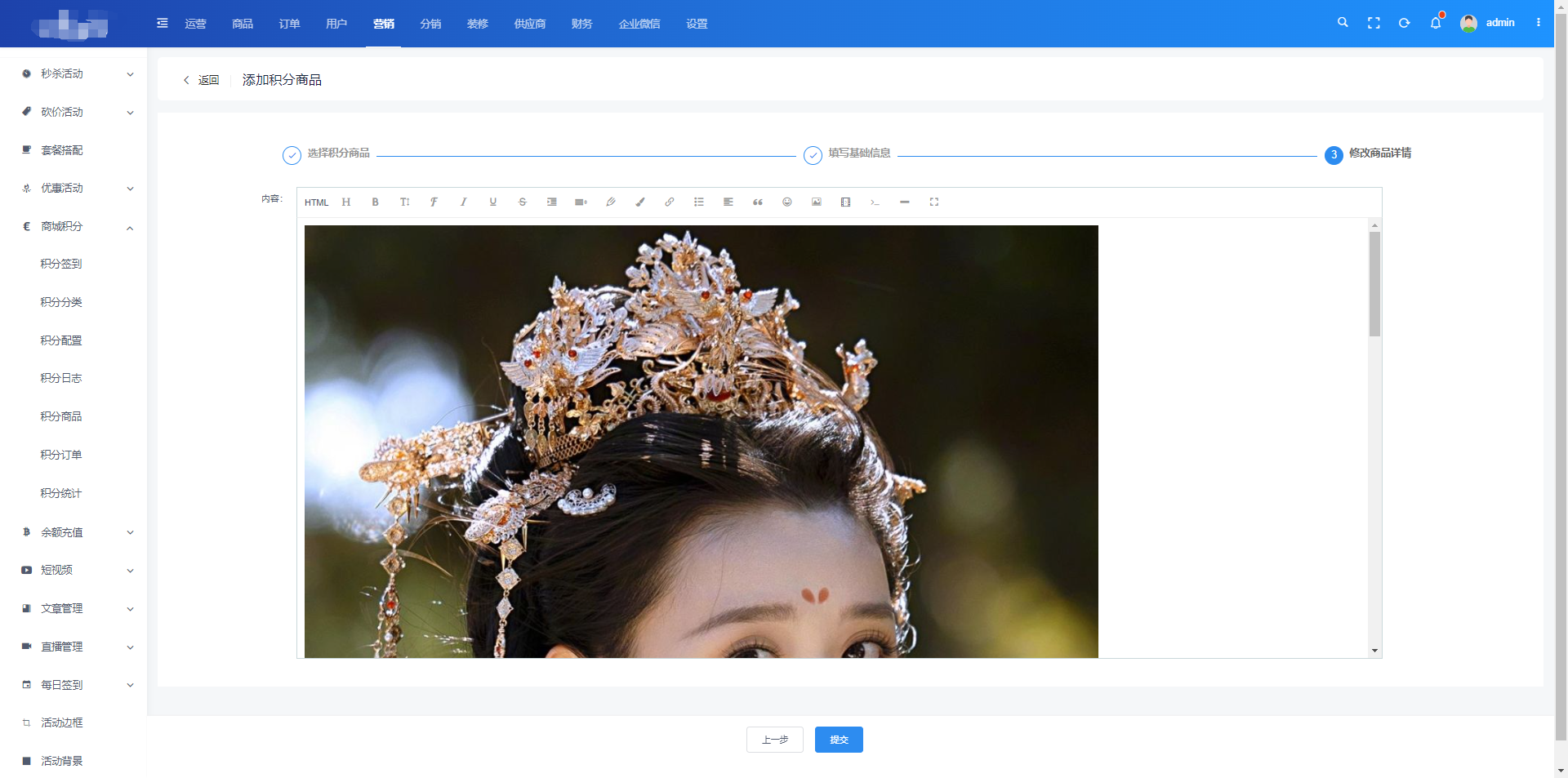Open the 供应商 top menu
This screenshot has height=778, width=1568.
(x=530, y=24)
